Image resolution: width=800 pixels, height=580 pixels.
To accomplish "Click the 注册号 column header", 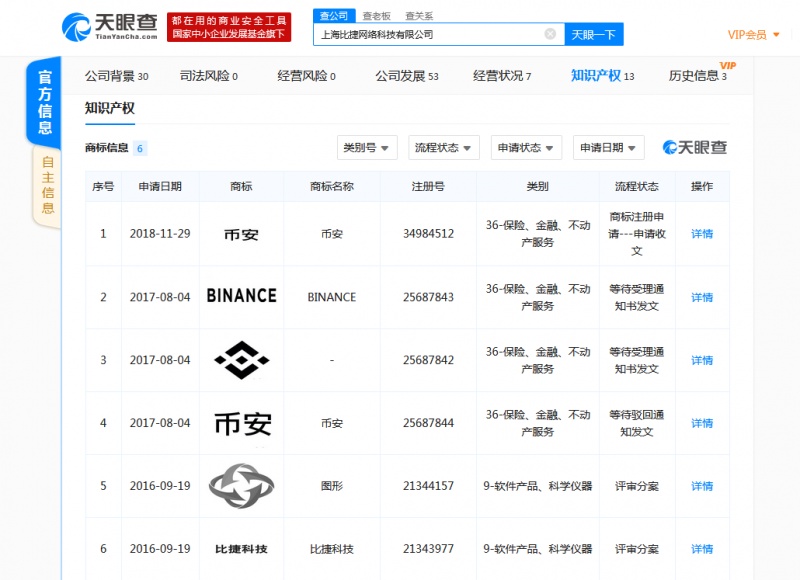I will pyautogui.click(x=428, y=186).
